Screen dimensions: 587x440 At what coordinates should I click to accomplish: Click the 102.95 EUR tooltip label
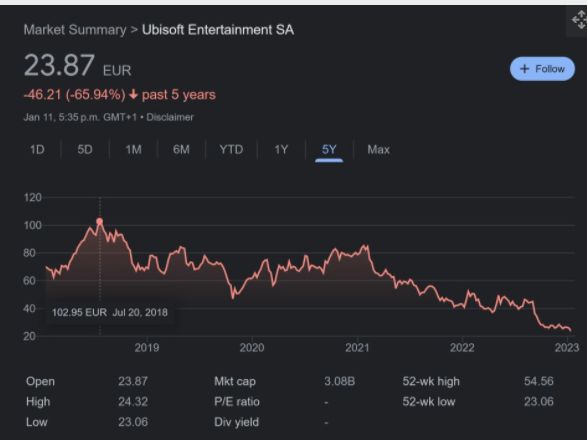(x=110, y=312)
